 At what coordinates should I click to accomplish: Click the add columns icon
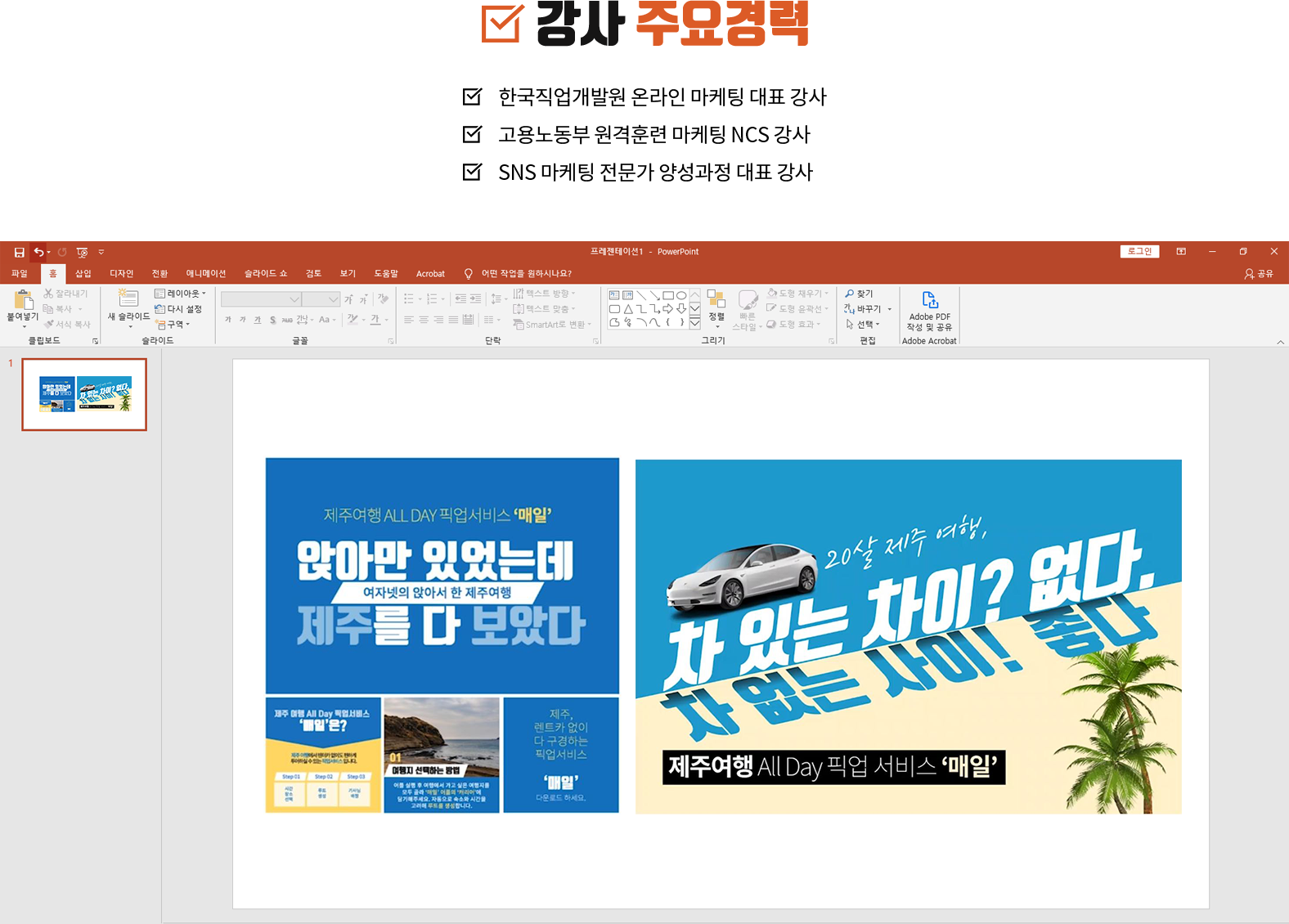click(489, 320)
